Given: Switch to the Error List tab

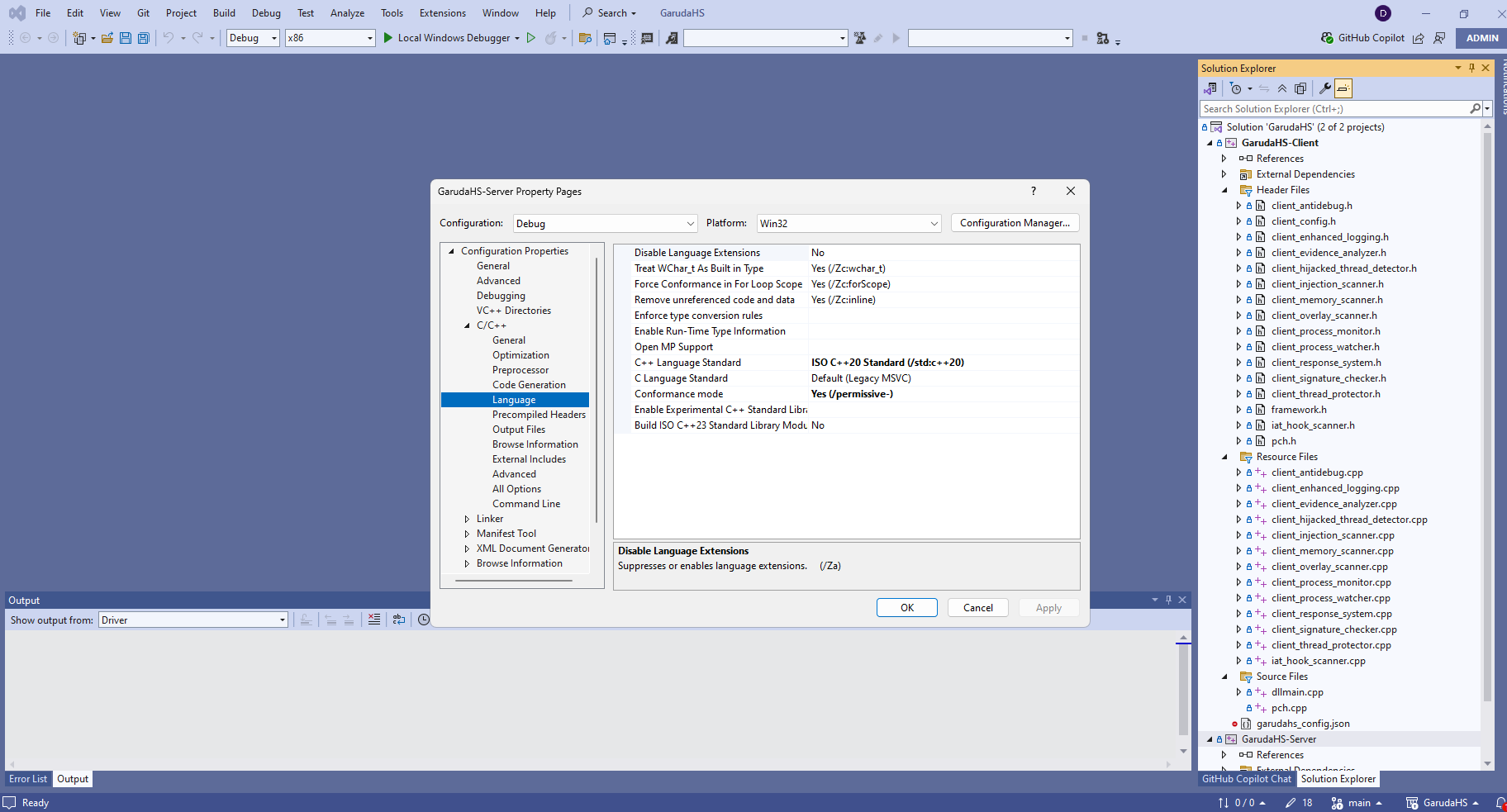Looking at the screenshot, I should point(28,779).
